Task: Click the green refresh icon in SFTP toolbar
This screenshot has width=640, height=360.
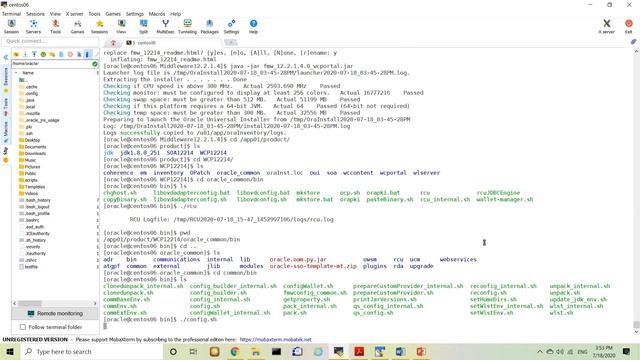Action: click(x=43, y=54)
